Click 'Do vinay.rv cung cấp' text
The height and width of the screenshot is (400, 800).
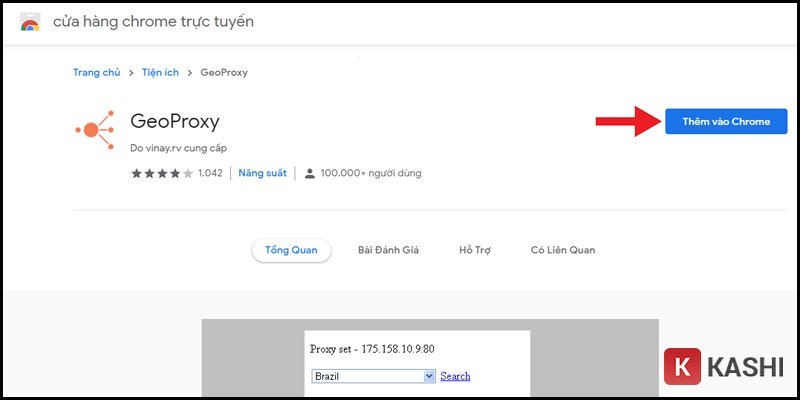[x=179, y=148]
